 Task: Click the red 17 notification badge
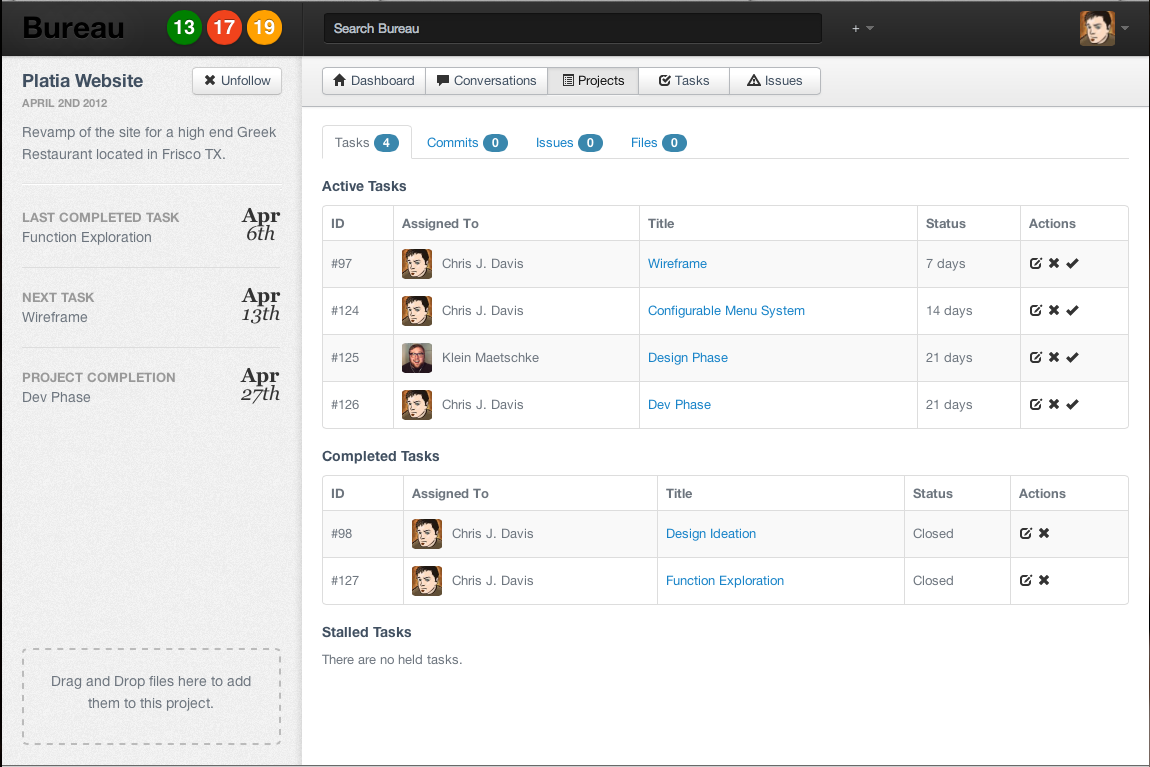224,28
